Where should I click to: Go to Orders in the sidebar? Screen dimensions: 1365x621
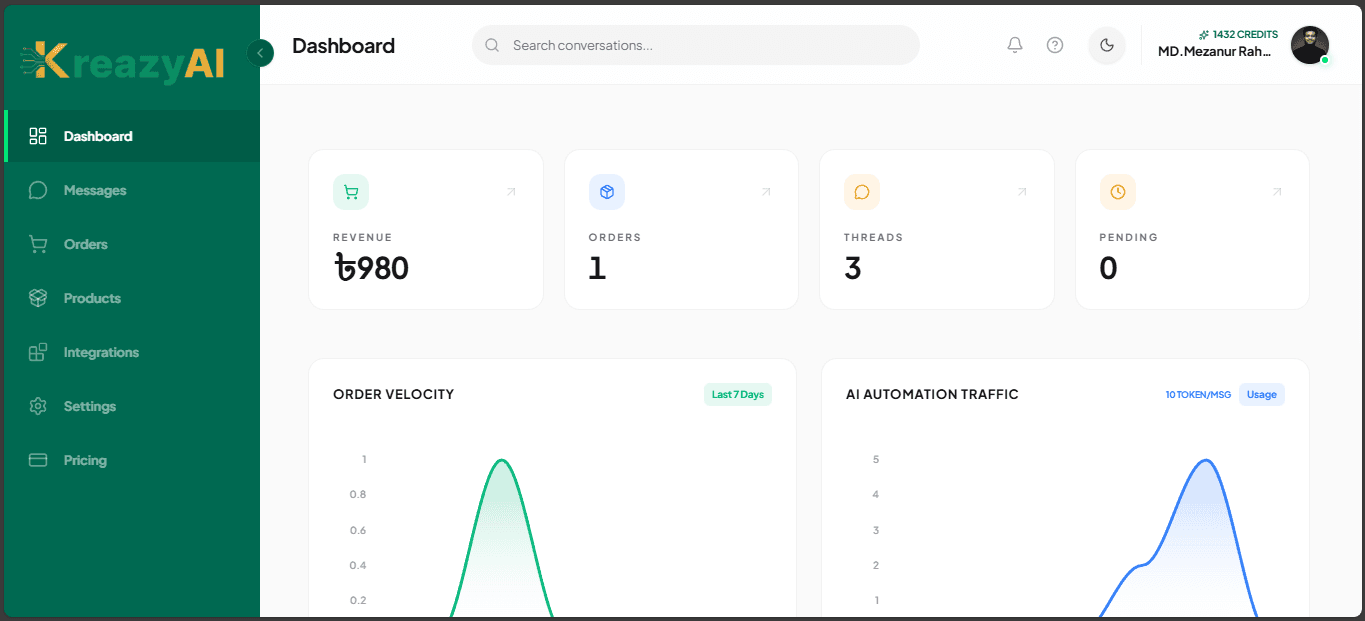[x=132, y=244]
